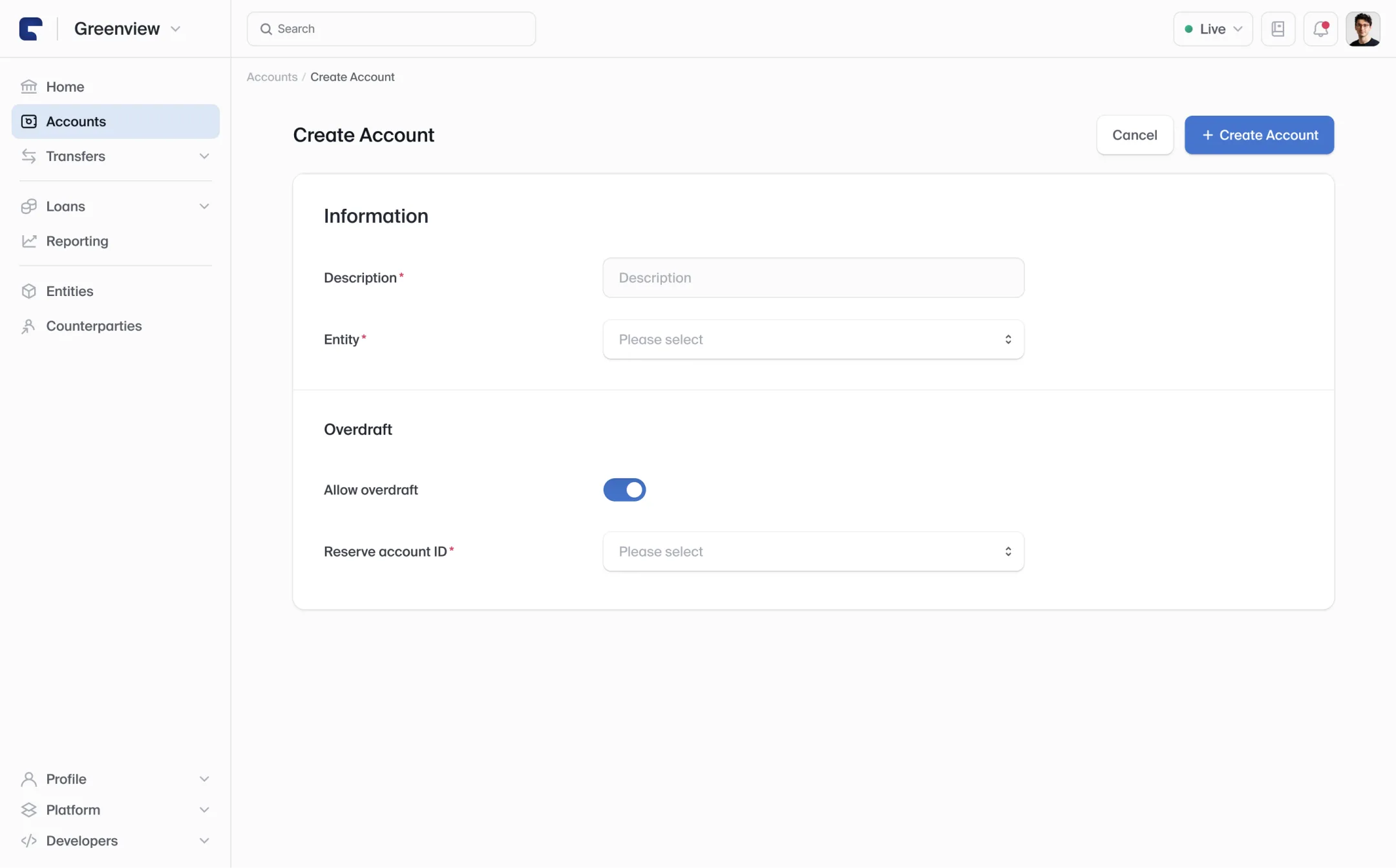This screenshot has width=1396, height=868.
Task: Expand the Platform sidebar section
Action: point(116,810)
